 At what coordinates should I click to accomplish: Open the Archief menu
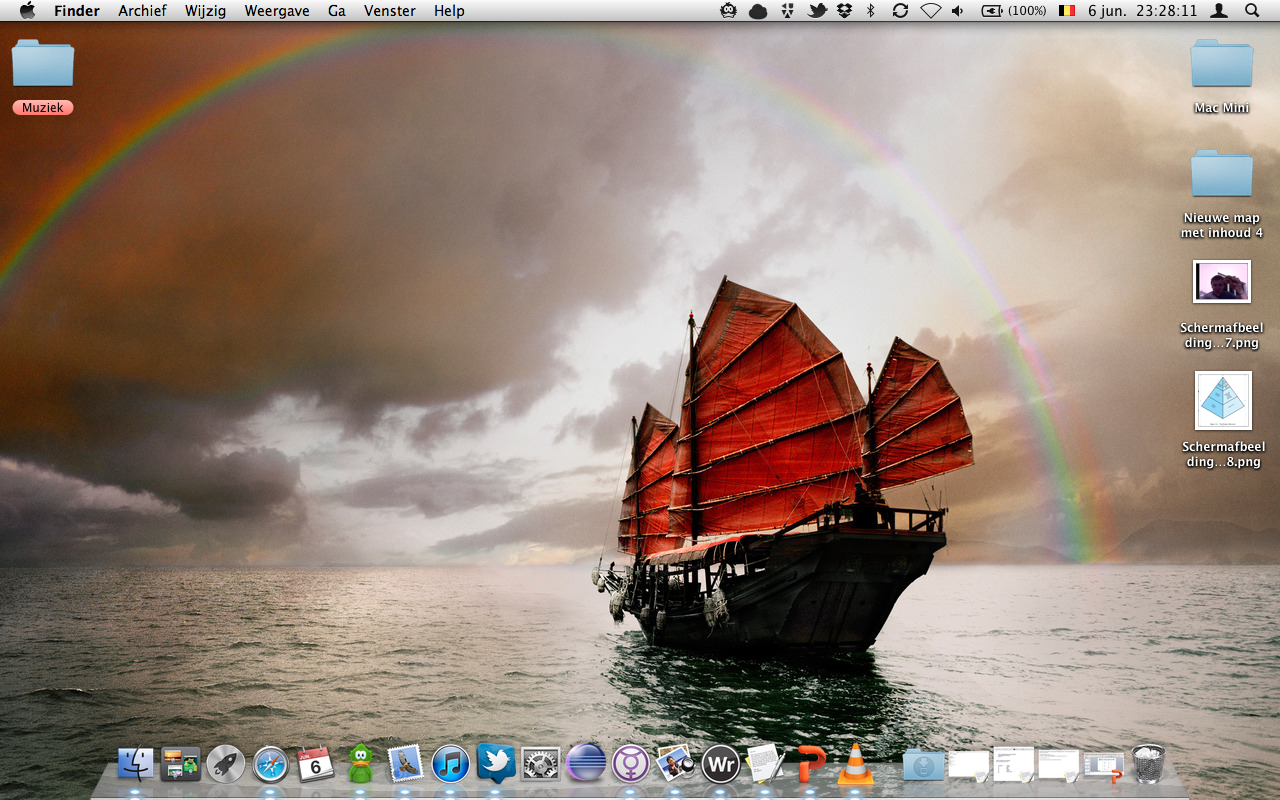tap(142, 11)
